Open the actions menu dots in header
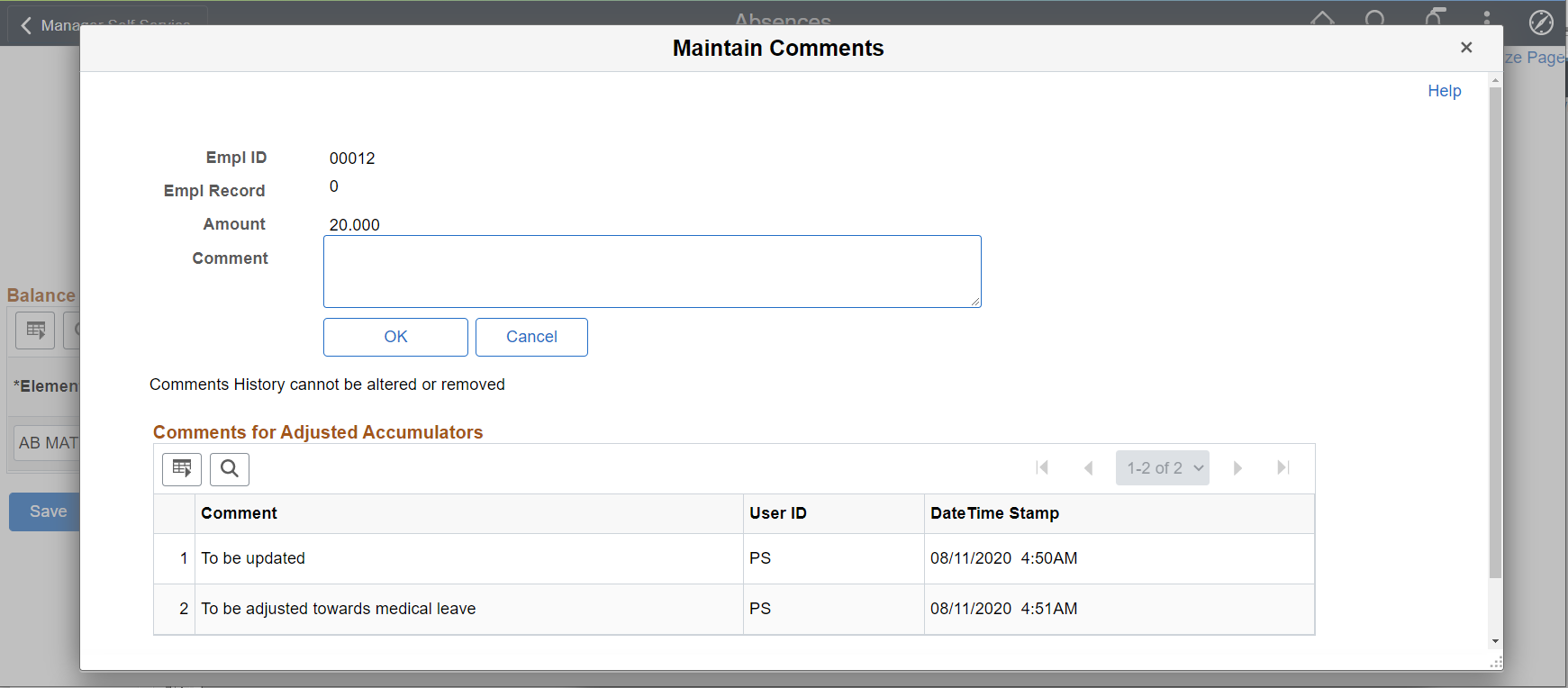The image size is (1568, 688). [1487, 20]
